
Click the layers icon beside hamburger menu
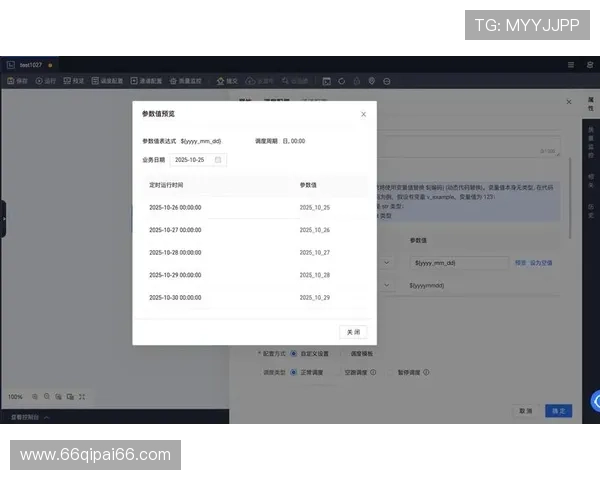click(590, 65)
